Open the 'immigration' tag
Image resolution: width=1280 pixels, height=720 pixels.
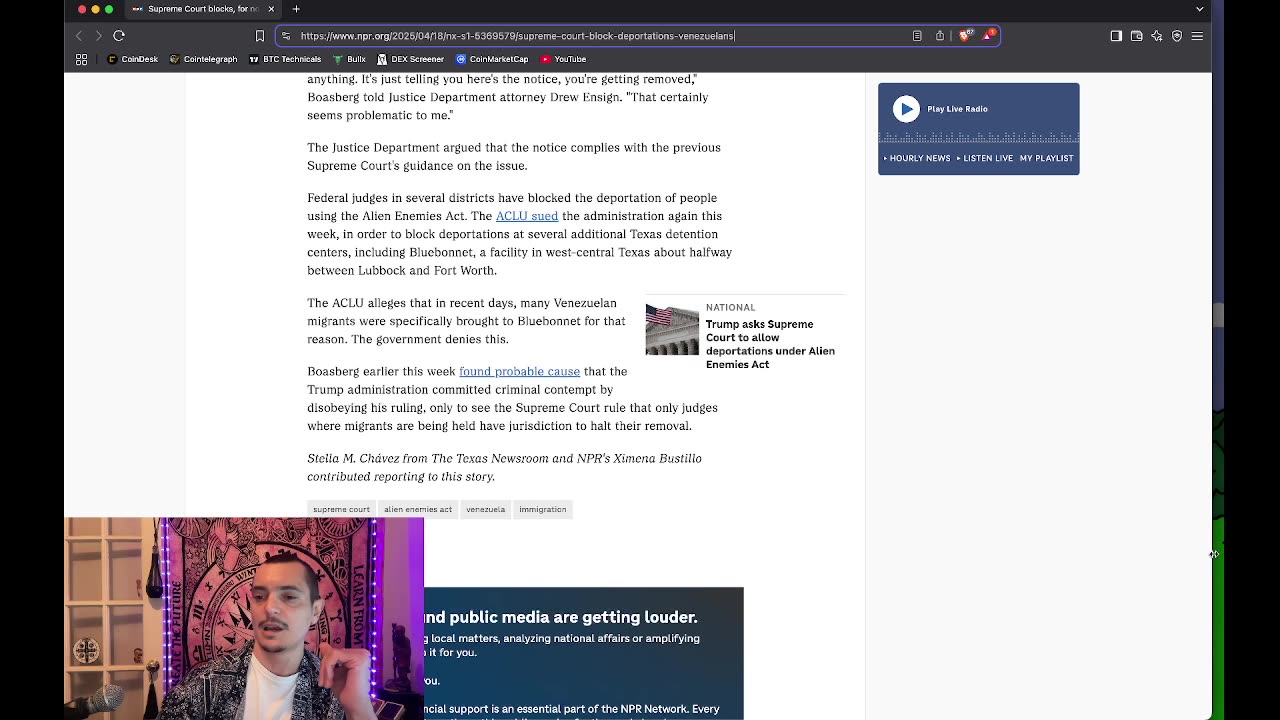[542, 509]
